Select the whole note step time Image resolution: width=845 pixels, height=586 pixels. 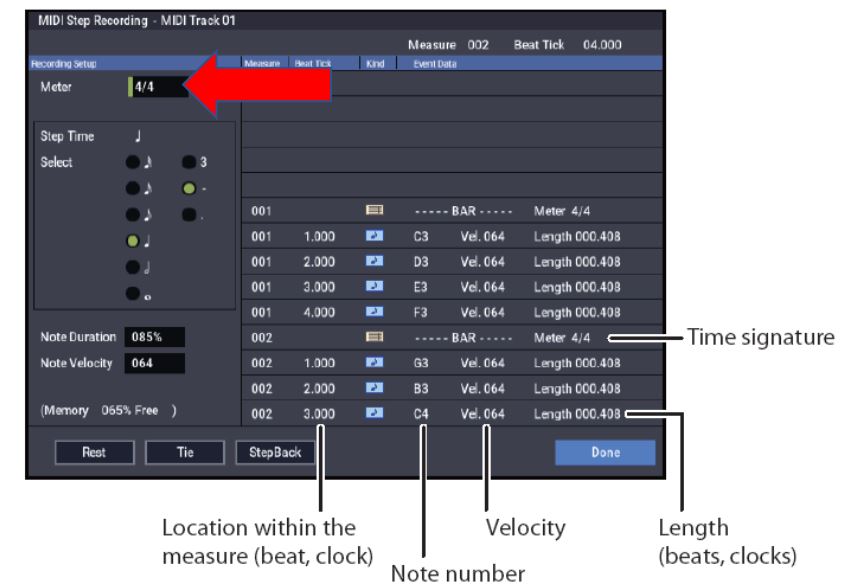tap(133, 293)
